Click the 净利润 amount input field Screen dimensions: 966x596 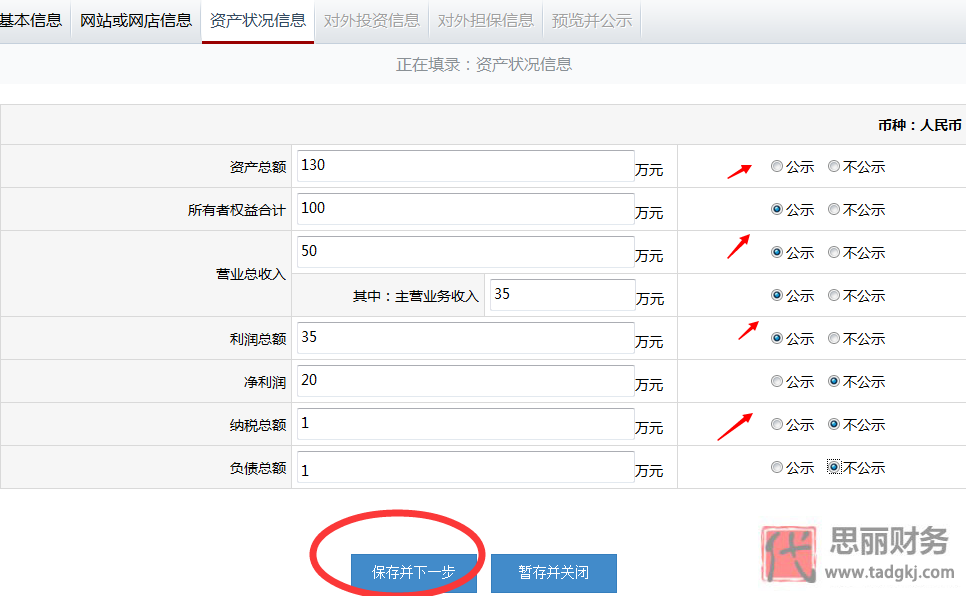pos(464,381)
